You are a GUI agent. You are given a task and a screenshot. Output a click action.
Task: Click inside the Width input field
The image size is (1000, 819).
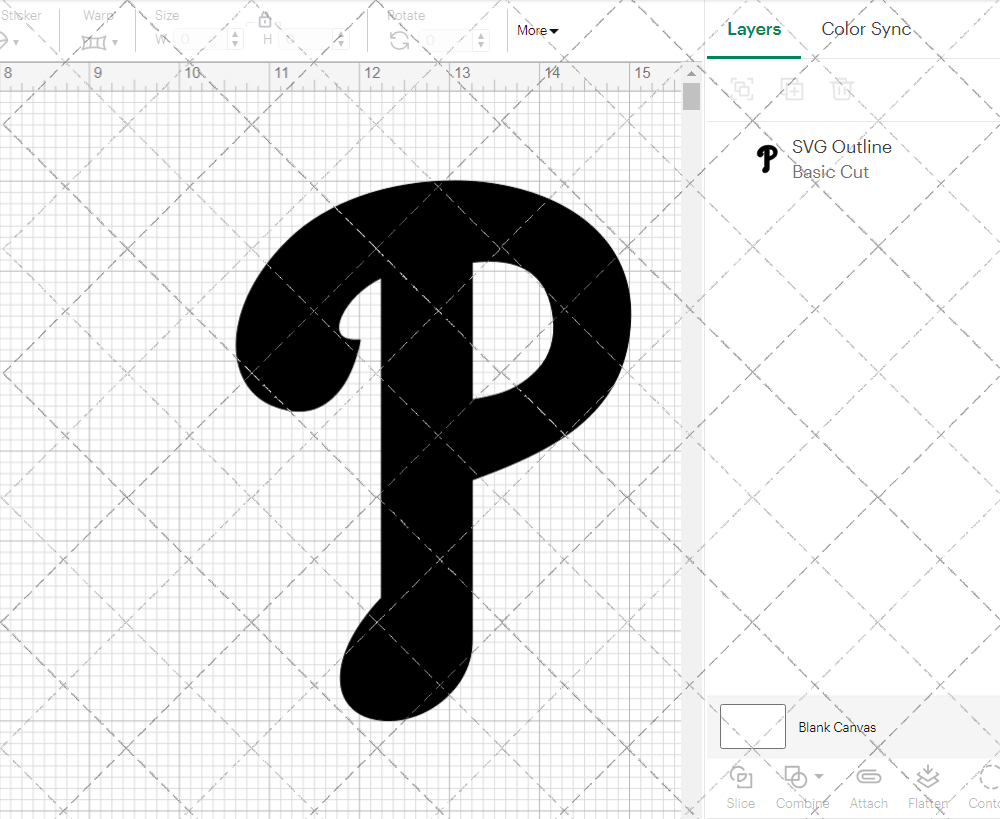[x=200, y=38]
